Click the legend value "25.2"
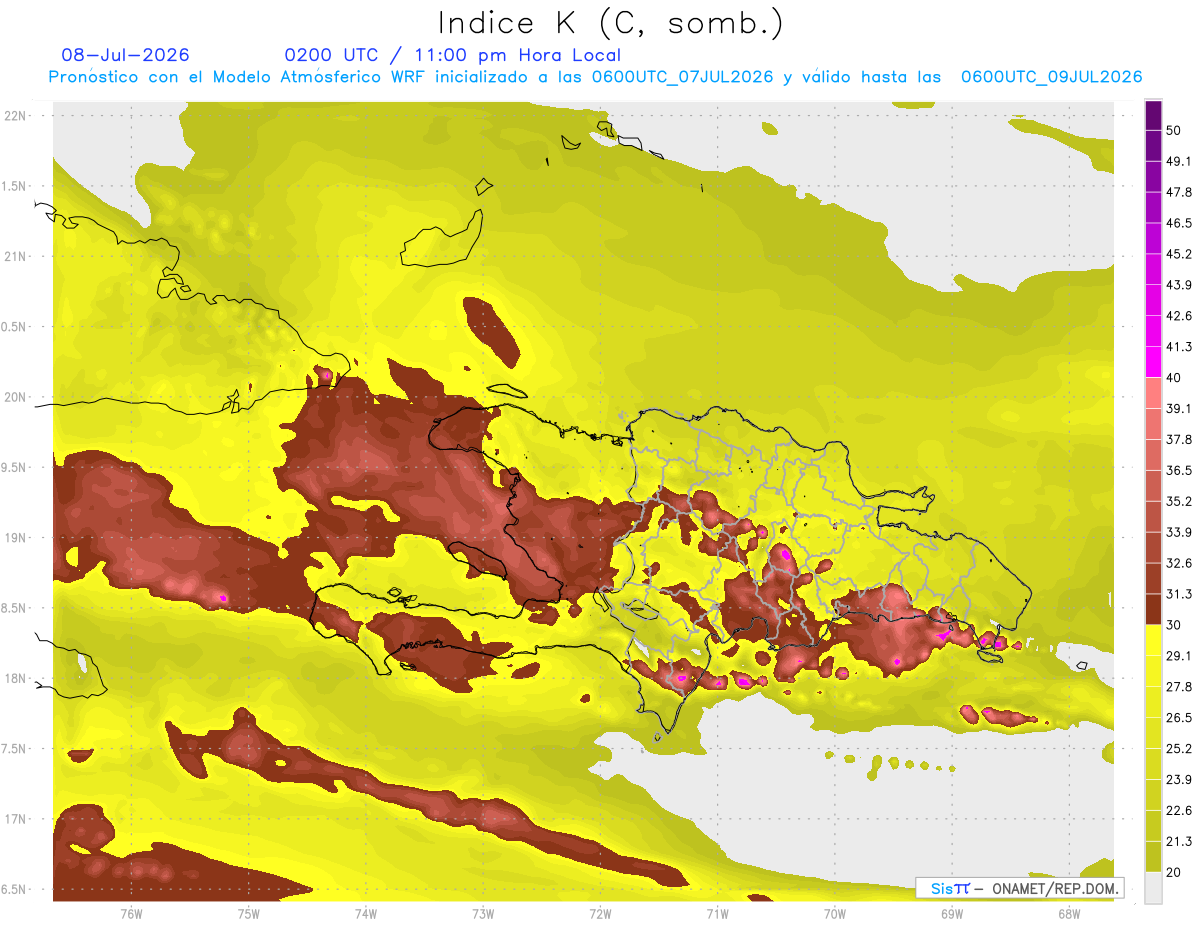 [1180, 749]
